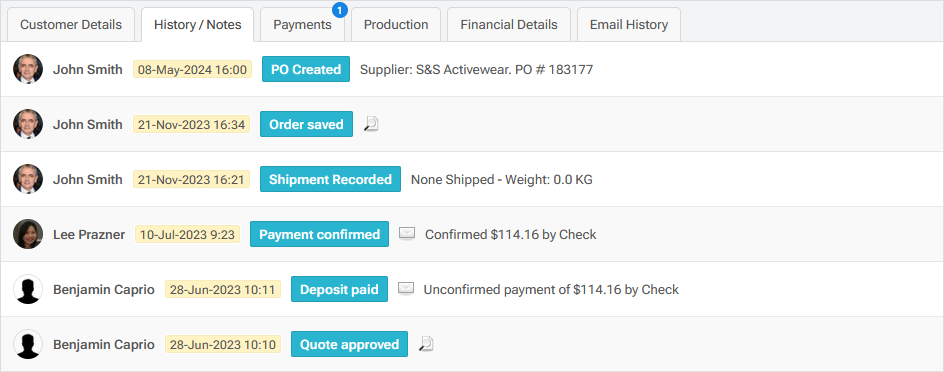Open magnifier icon next to Order saved
Image resolution: width=944 pixels, height=372 pixels.
tap(371, 124)
